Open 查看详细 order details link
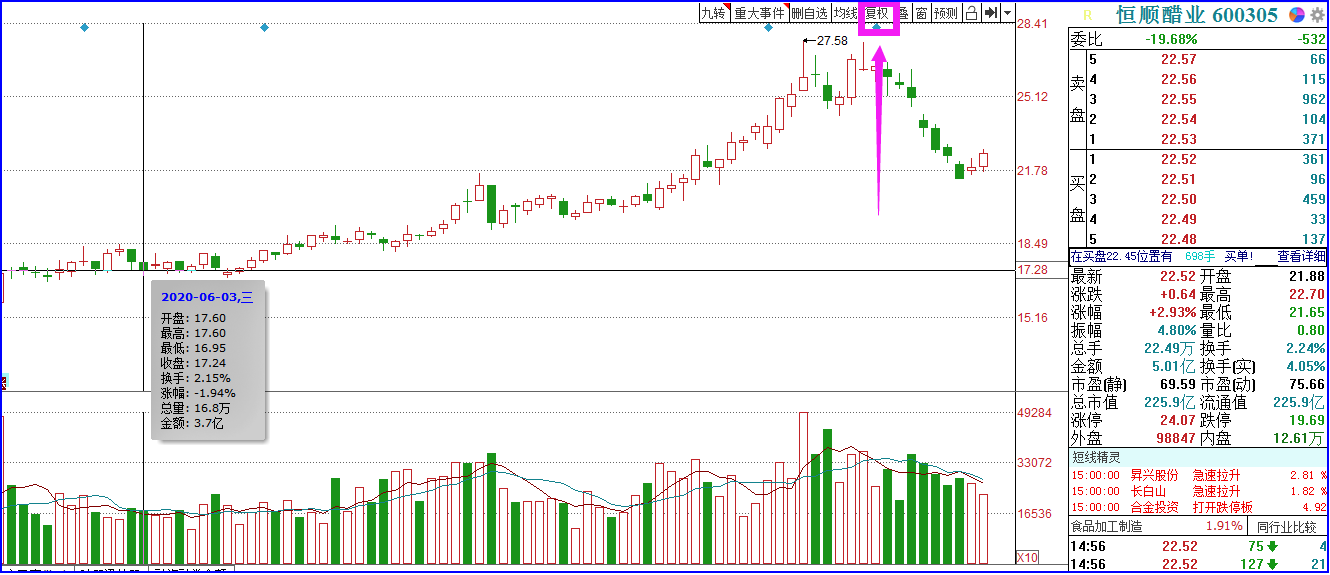The width and height of the screenshot is (1330, 575). [1302, 257]
